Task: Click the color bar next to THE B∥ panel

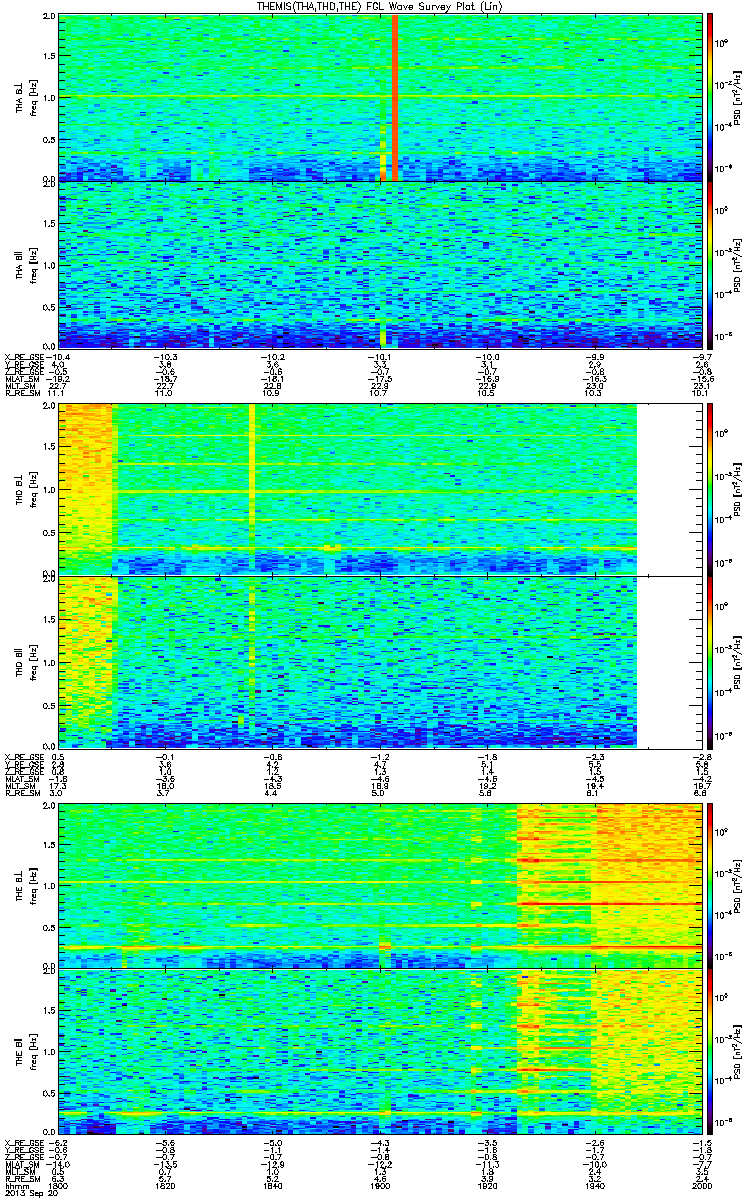Action: point(711,1051)
